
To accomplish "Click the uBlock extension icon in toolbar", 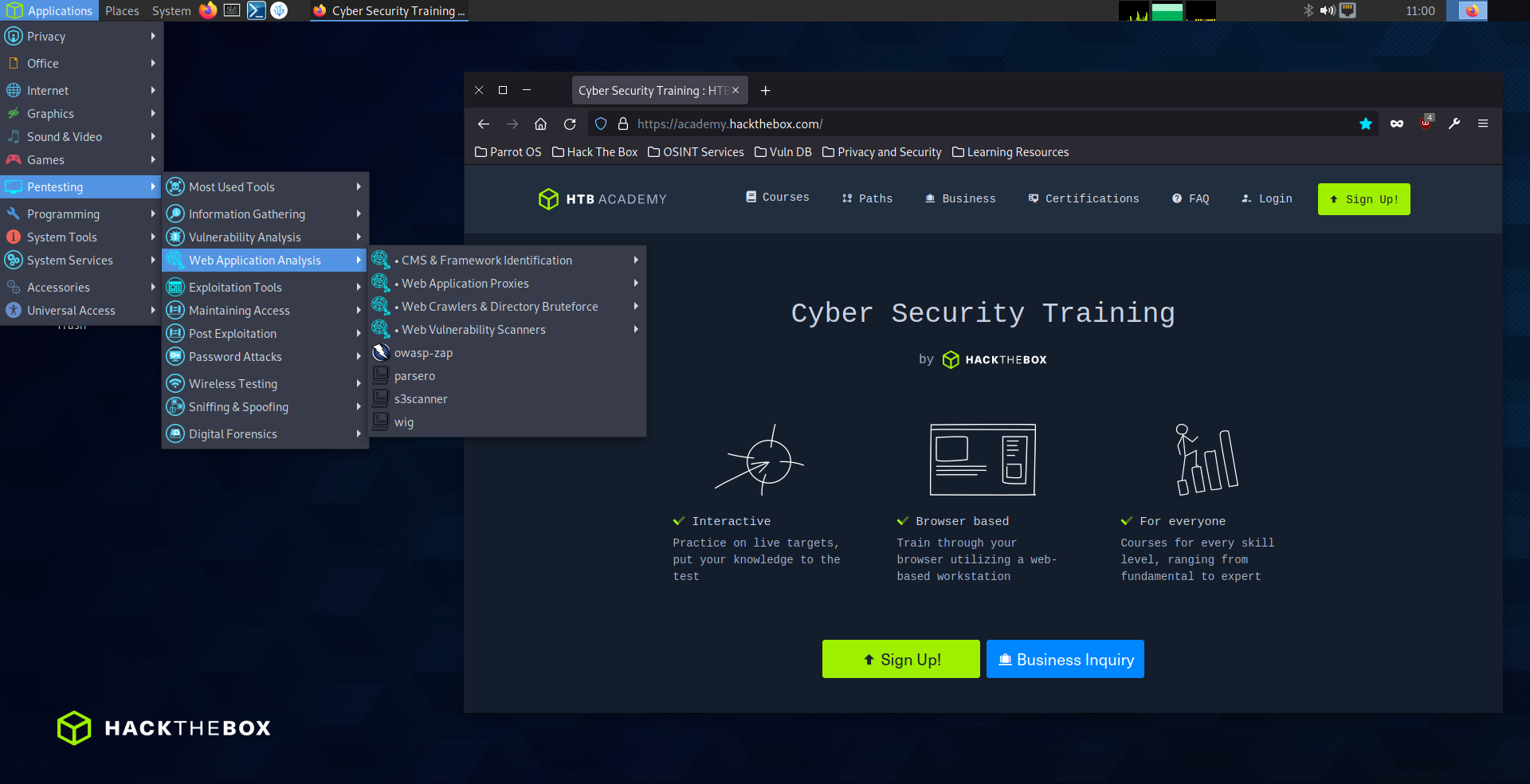I will tap(1426, 122).
